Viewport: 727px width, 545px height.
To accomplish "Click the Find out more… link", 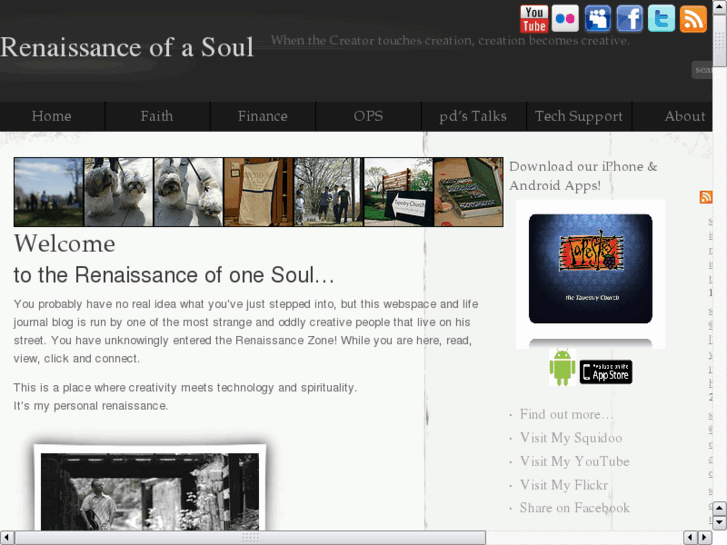I will tap(566, 414).
